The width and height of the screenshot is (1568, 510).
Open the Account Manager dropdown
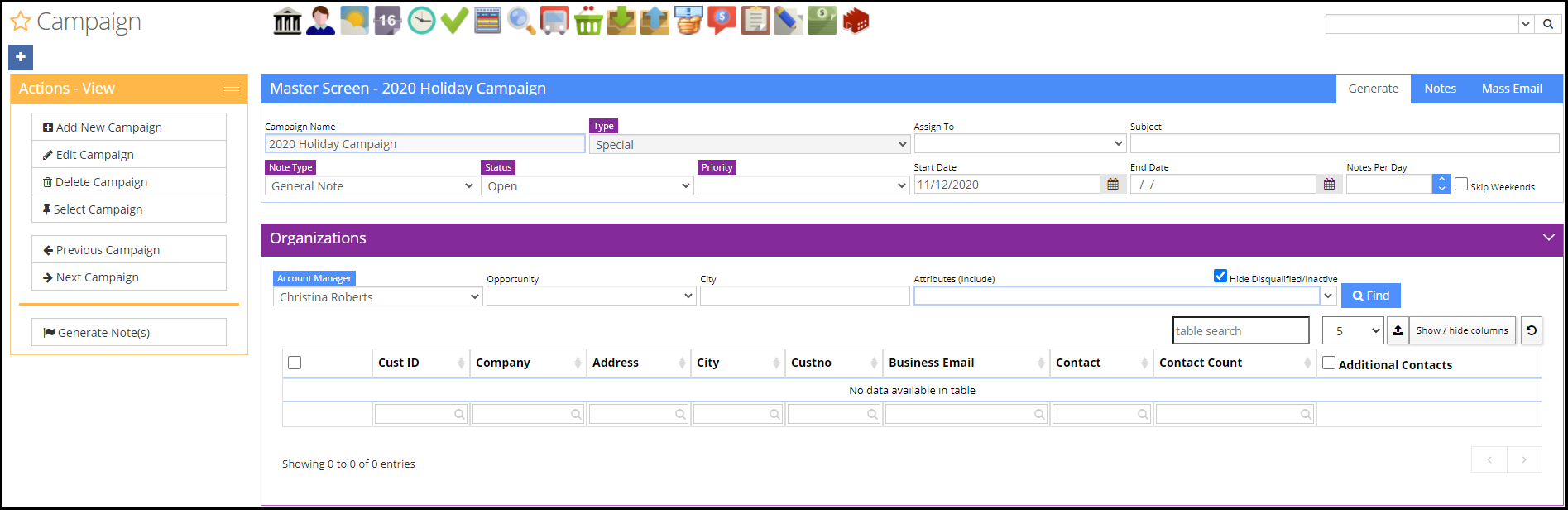tap(377, 297)
